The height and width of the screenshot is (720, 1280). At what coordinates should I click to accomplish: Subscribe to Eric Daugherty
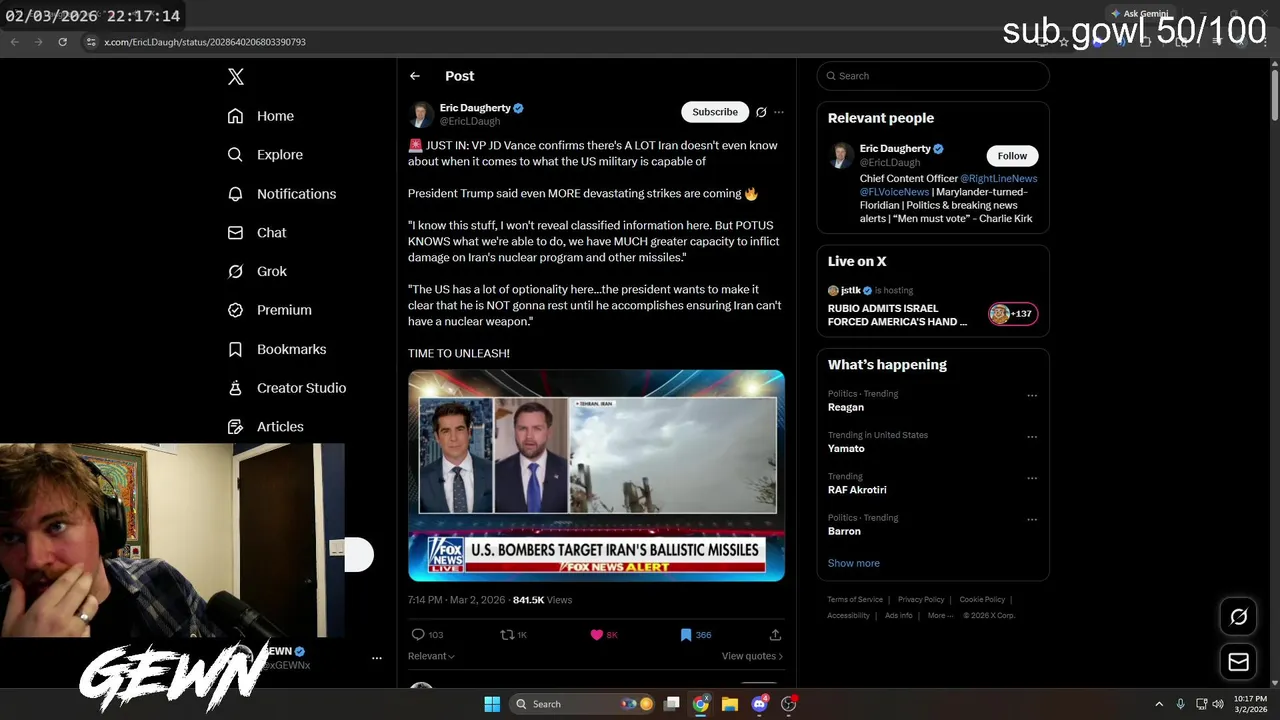point(715,112)
